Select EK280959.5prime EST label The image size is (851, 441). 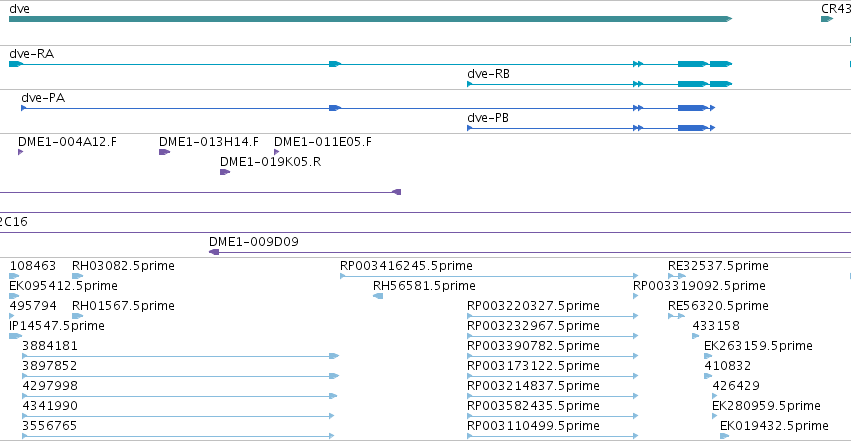click(x=766, y=406)
